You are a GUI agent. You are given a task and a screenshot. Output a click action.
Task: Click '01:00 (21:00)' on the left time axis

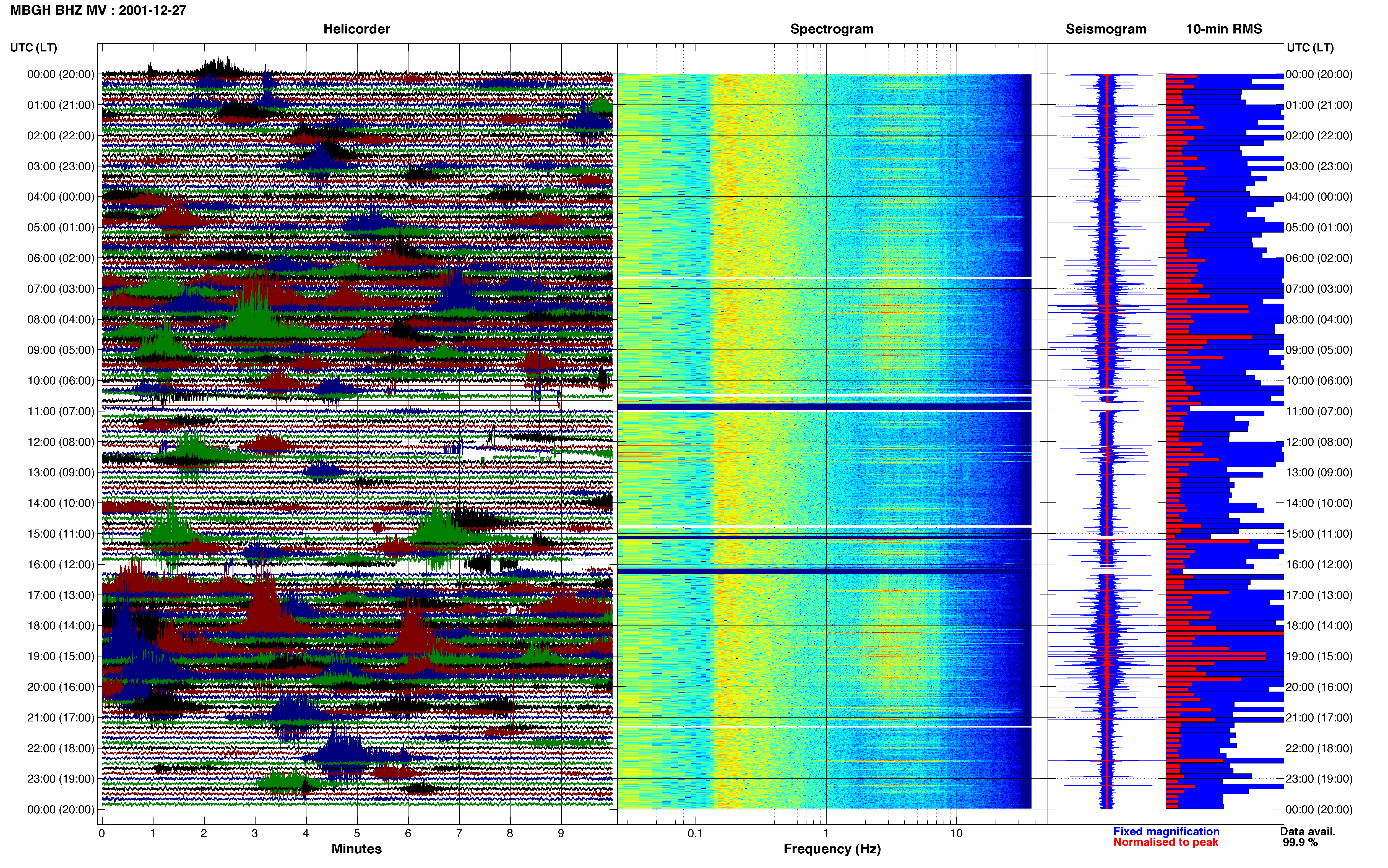tap(60, 105)
